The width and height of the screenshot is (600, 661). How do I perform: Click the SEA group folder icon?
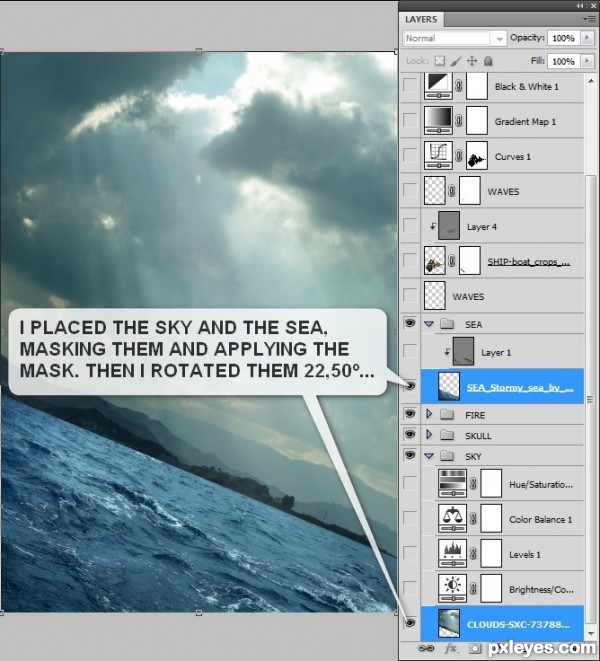click(x=447, y=324)
